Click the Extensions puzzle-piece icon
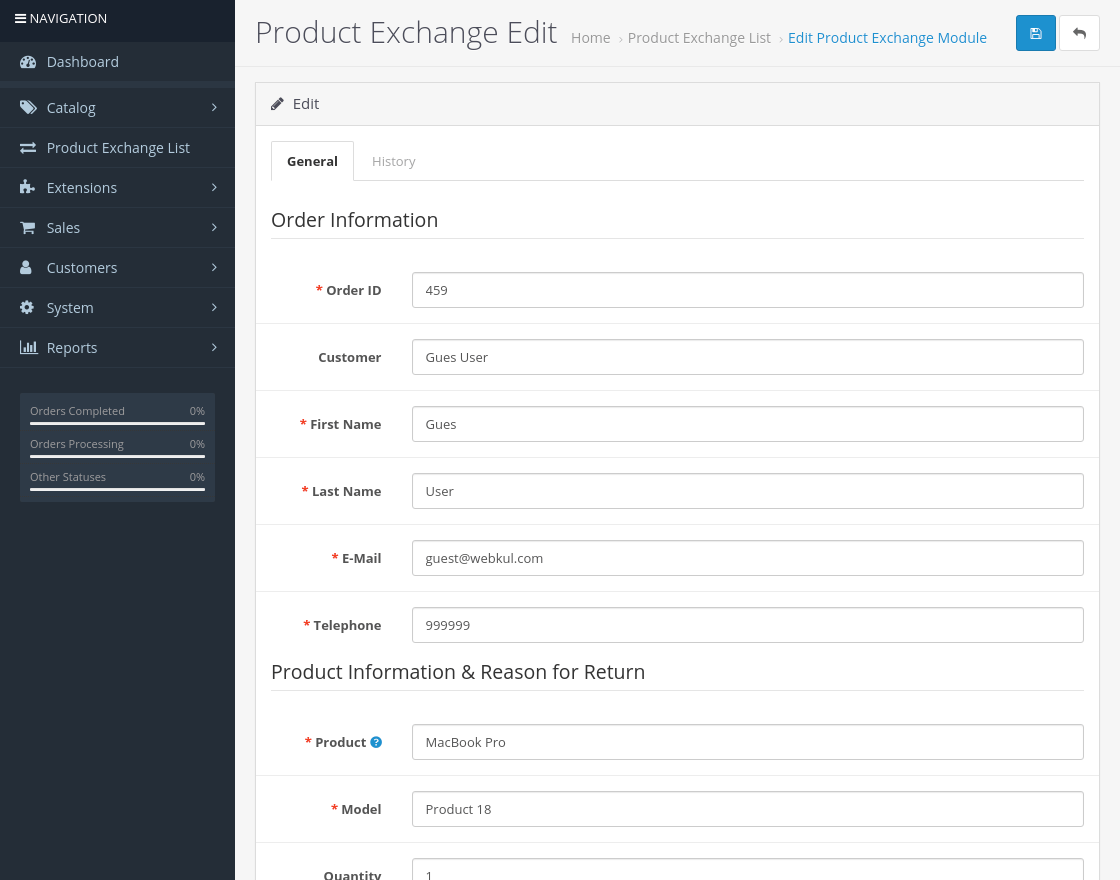Viewport: 1120px width, 880px height. 27,187
